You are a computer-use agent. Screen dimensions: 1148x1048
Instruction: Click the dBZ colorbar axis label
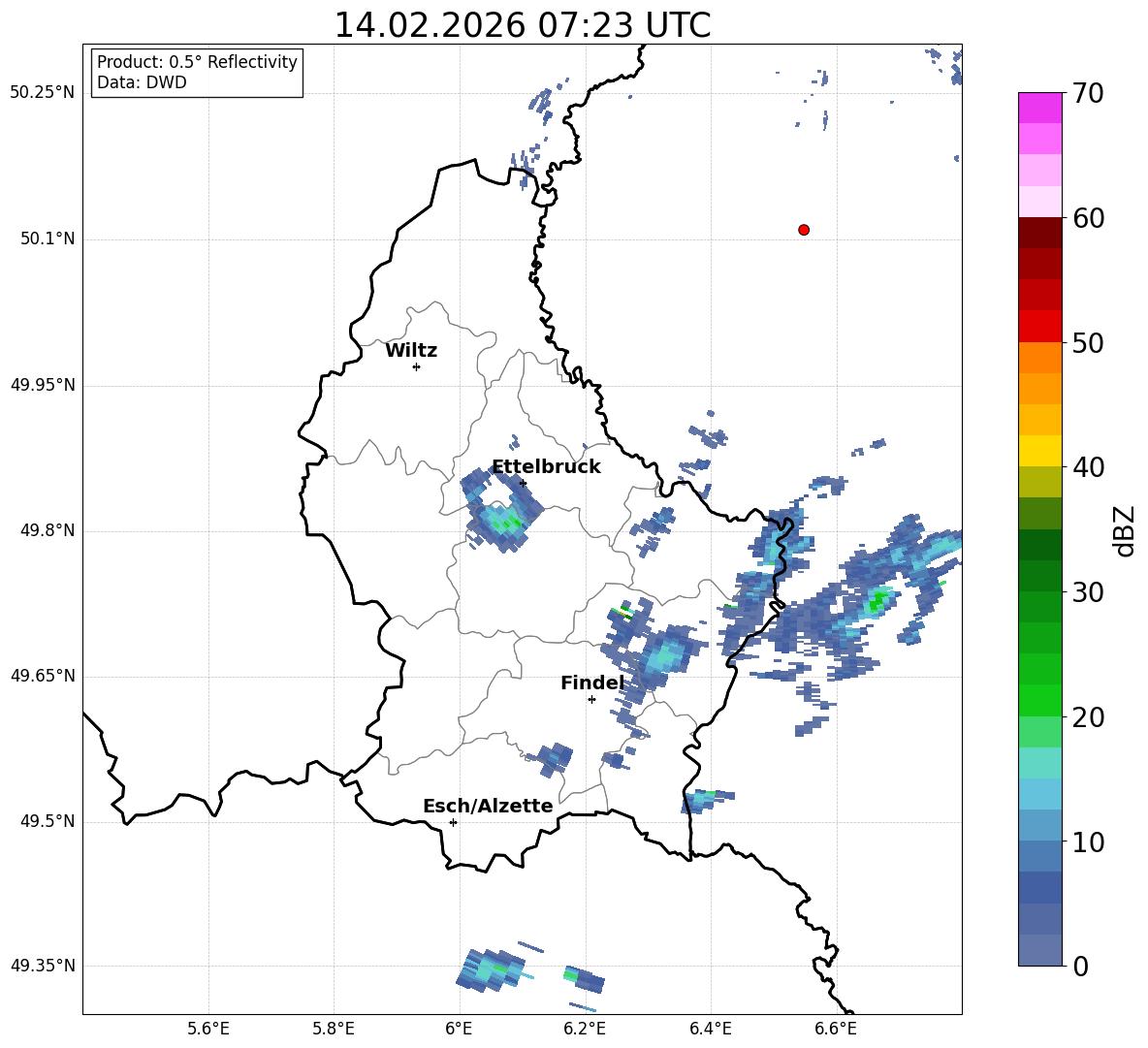click(1124, 530)
